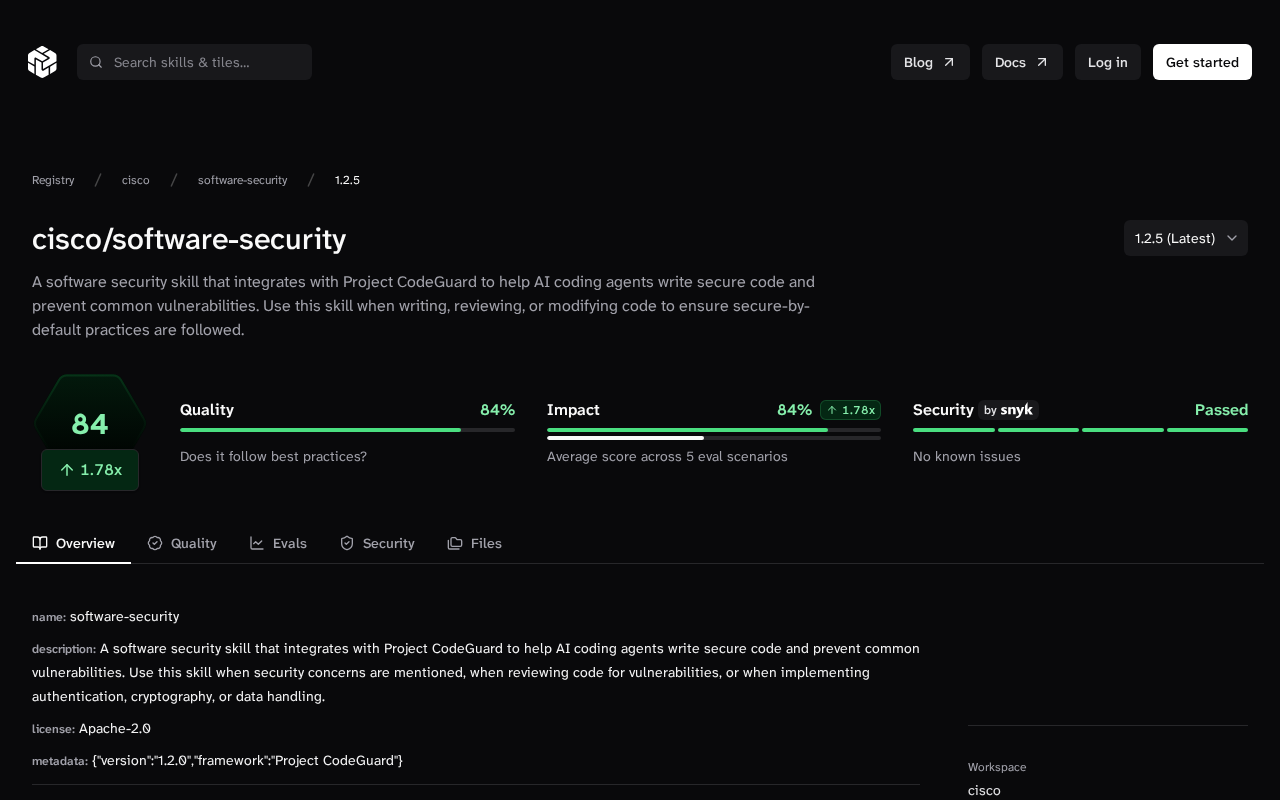
Task: Click the Quality progress bar
Action: coord(347,430)
